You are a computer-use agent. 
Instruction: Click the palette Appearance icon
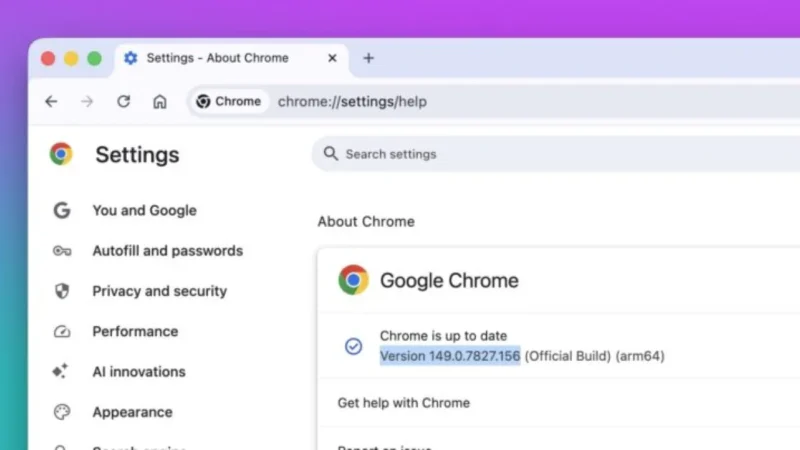62,412
